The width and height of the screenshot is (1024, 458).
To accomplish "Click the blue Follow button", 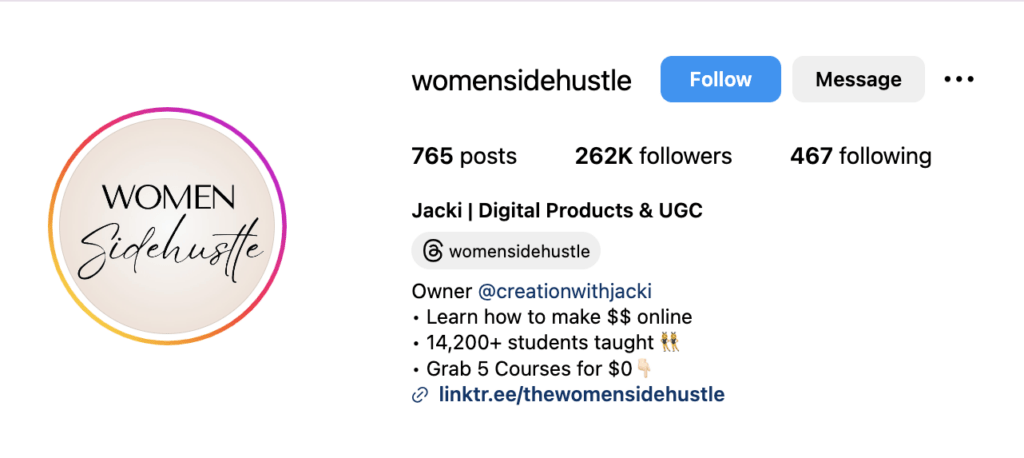I will click(720, 79).
